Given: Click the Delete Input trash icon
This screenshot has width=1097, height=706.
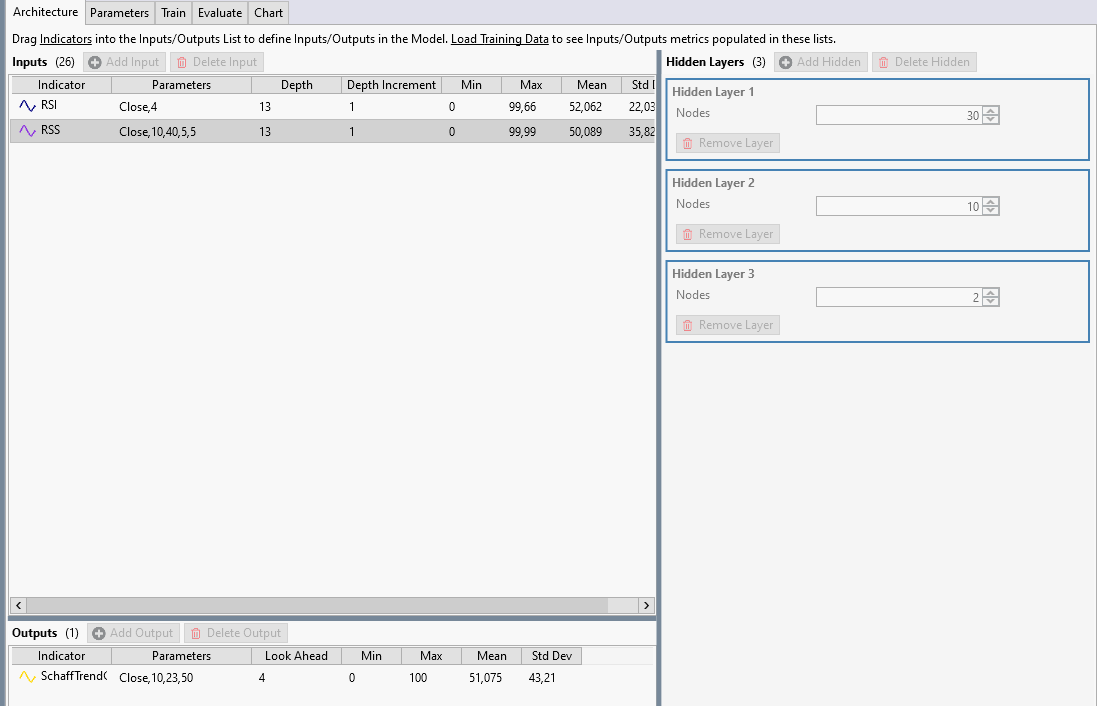Looking at the screenshot, I should click(x=182, y=62).
